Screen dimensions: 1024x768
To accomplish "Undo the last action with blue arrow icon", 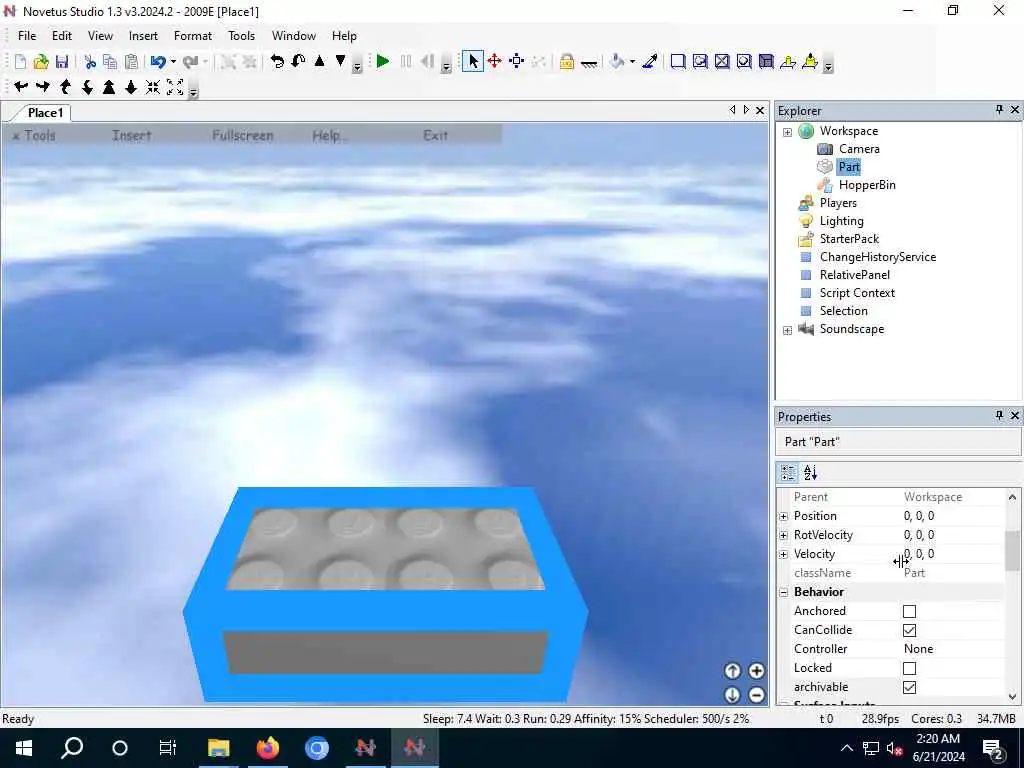I will [158, 61].
